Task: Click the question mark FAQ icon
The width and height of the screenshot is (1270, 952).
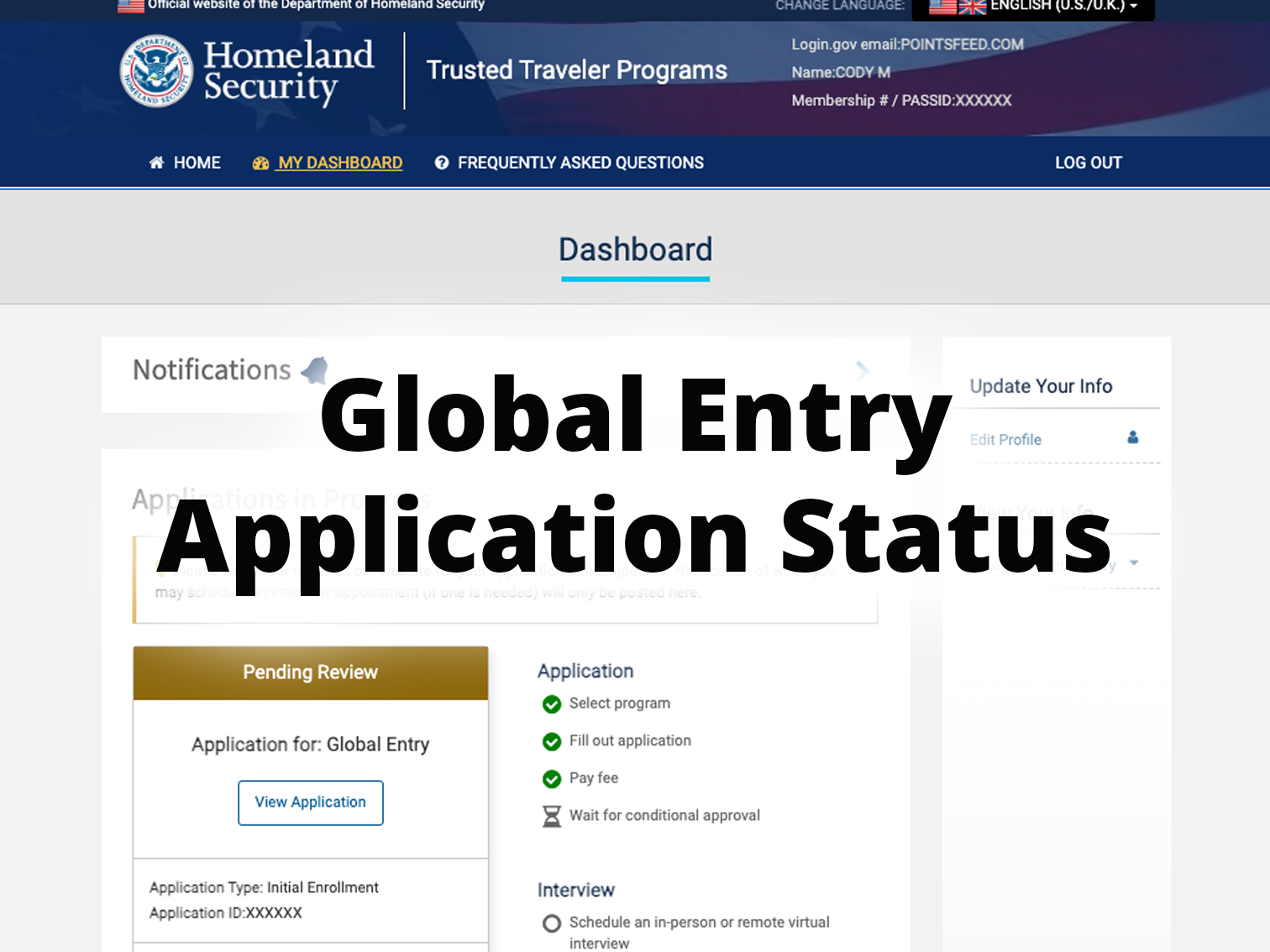Action: click(x=442, y=163)
